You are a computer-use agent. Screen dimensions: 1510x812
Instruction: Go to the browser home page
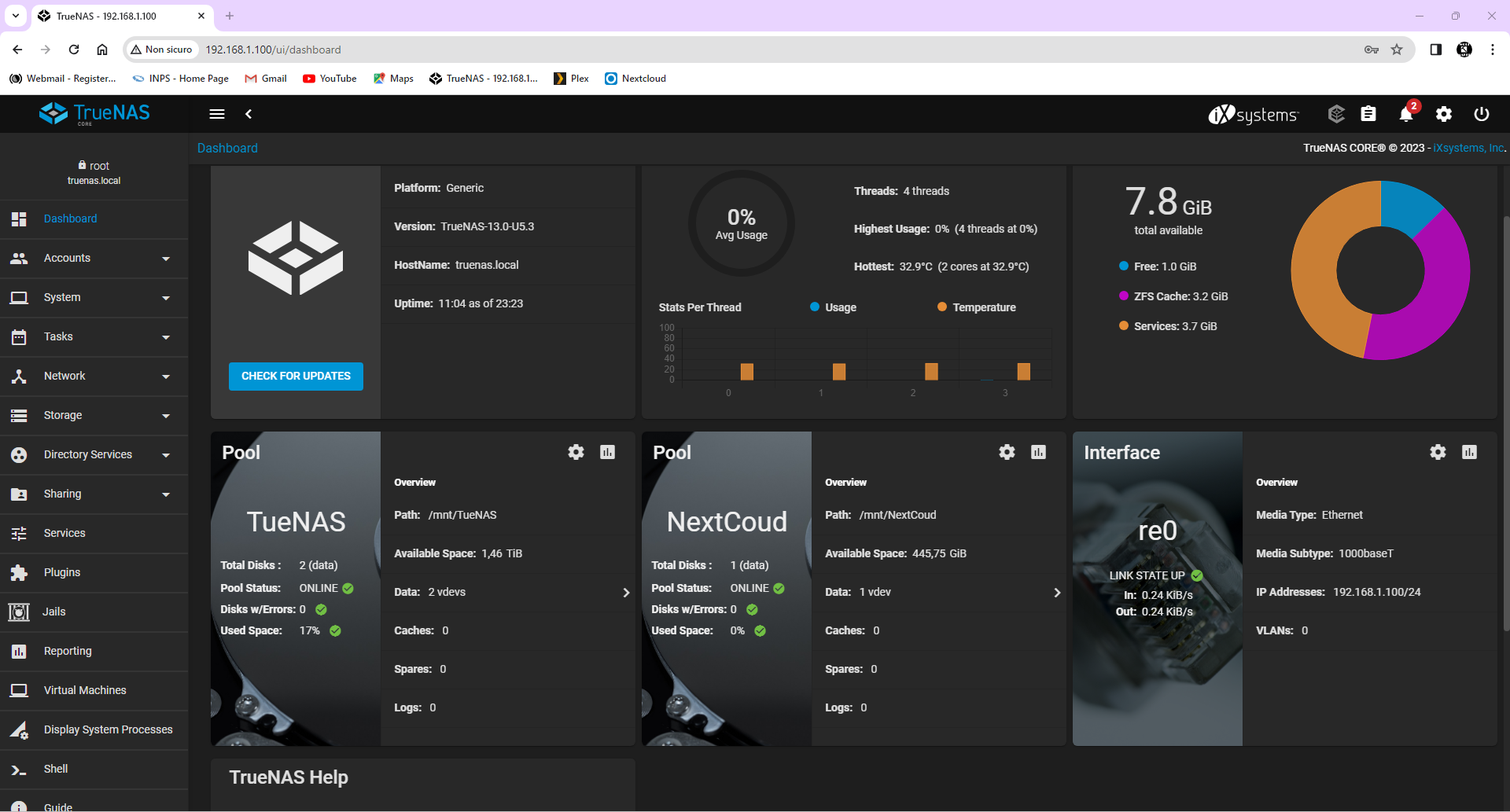(x=102, y=50)
